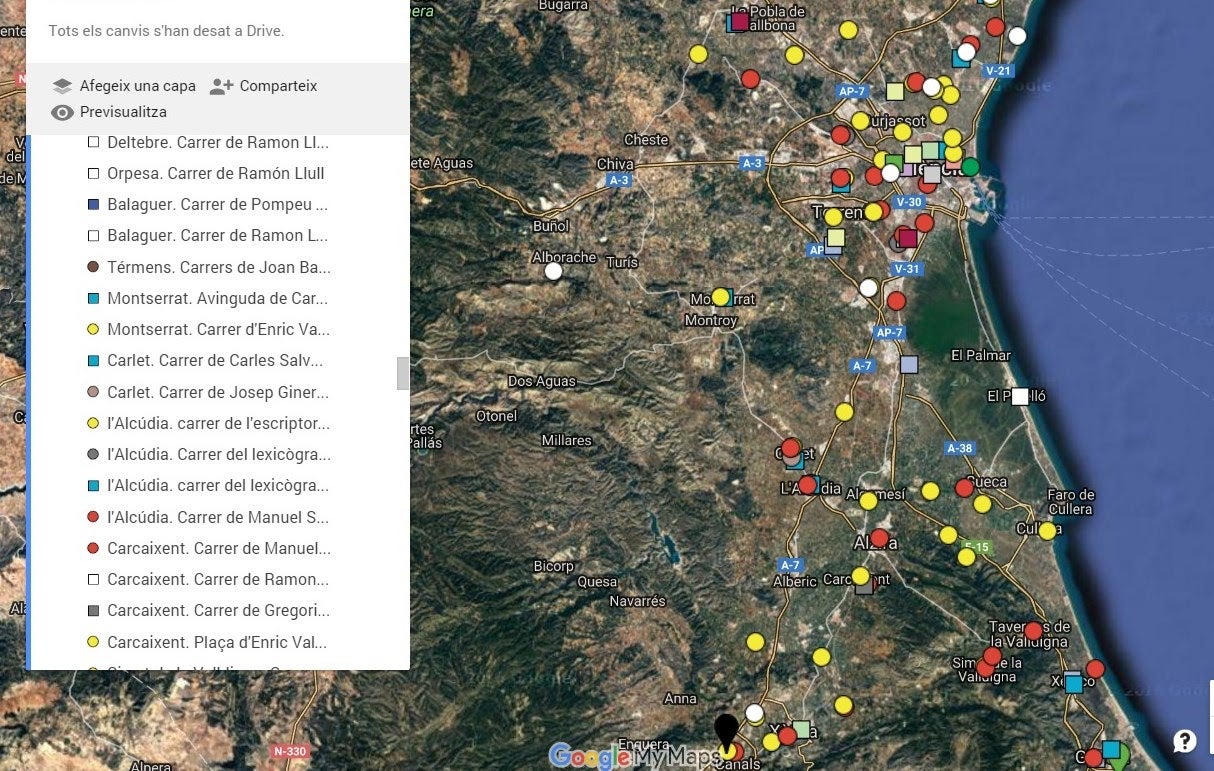Image resolution: width=1214 pixels, height=771 pixels.
Task: Click the Afegeix una capa layers icon
Action: tap(63, 86)
